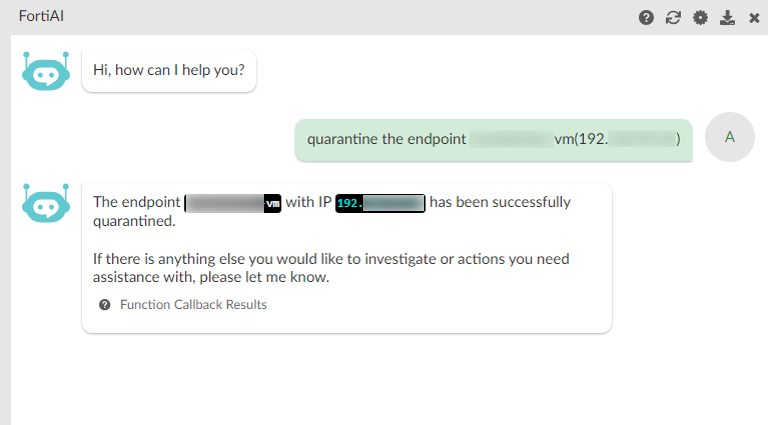Click the refresh conversation icon
The height and width of the screenshot is (425, 768).
[x=673, y=18]
